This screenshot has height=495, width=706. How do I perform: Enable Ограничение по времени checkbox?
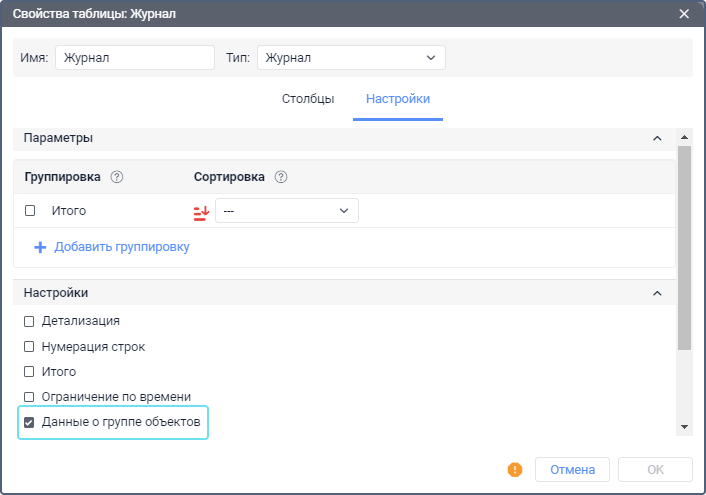(29, 397)
